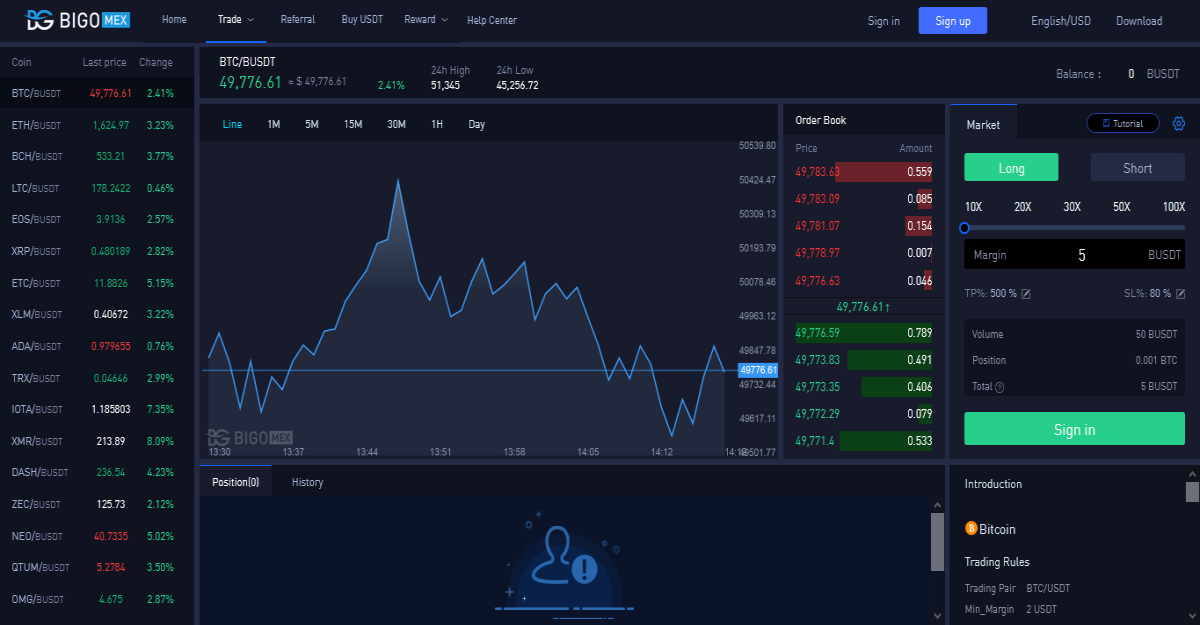Screen dimensions: 1200x625
Task: Edit take-profit percentage pencil icon
Action: 1026,293
